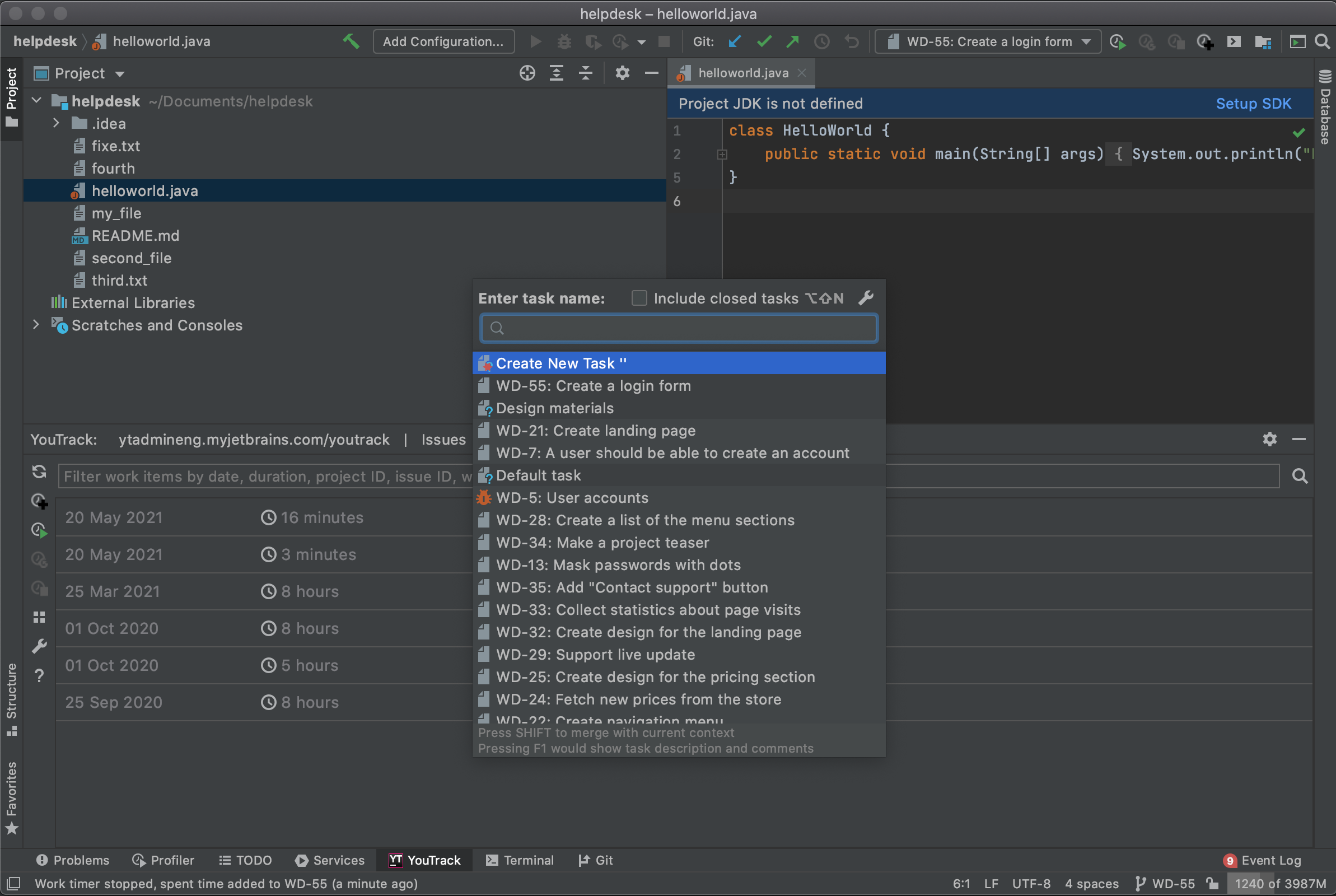Expand the .idea folder
Viewport: 1336px width, 896px height.
click(x=56, y=123)
